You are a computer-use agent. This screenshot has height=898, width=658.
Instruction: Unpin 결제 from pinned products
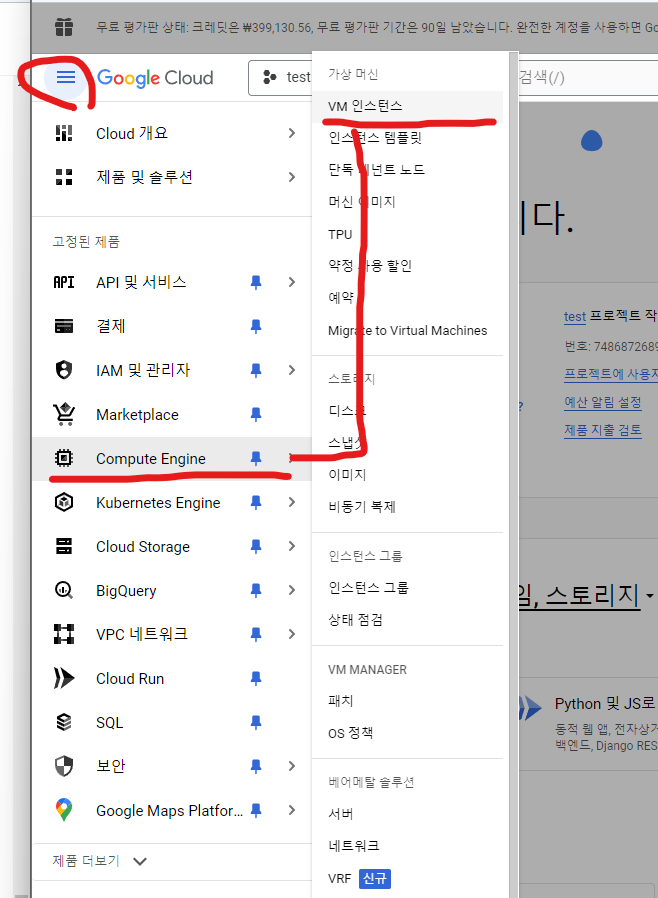256,326
